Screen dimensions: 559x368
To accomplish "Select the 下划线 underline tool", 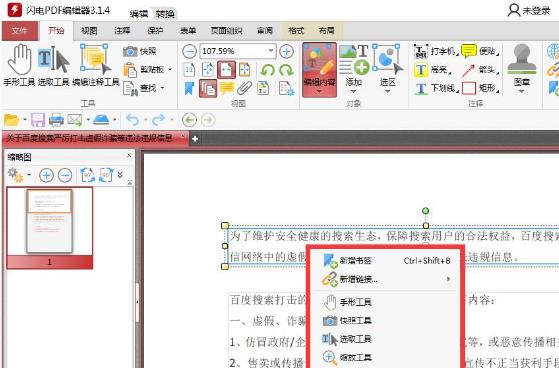I will [435, 88].
